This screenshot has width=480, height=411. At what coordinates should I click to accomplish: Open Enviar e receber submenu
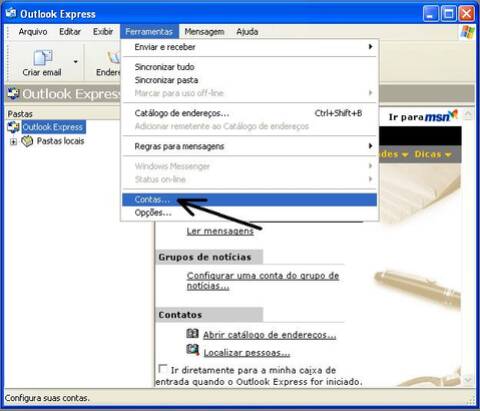249,47
